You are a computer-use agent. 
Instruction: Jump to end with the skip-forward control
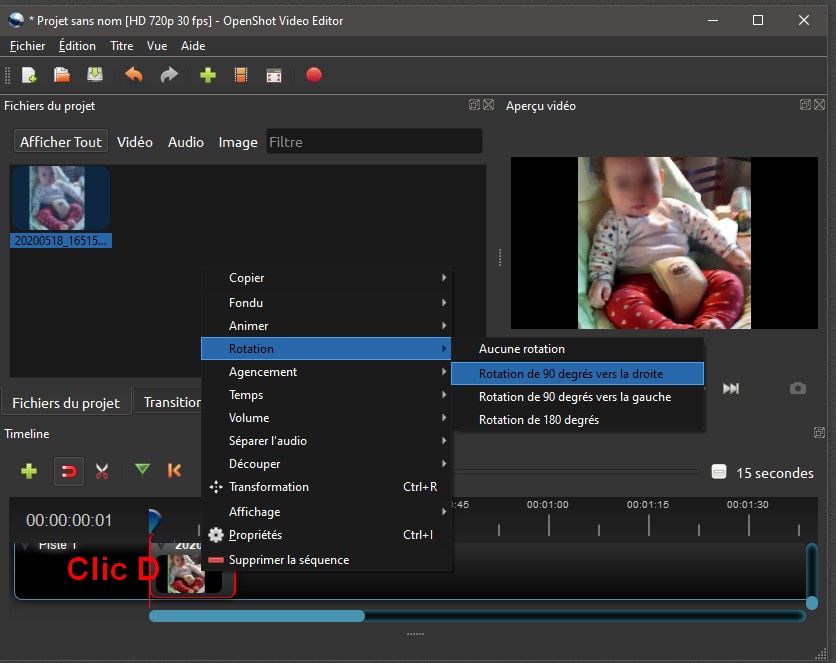tap(731, 389)
